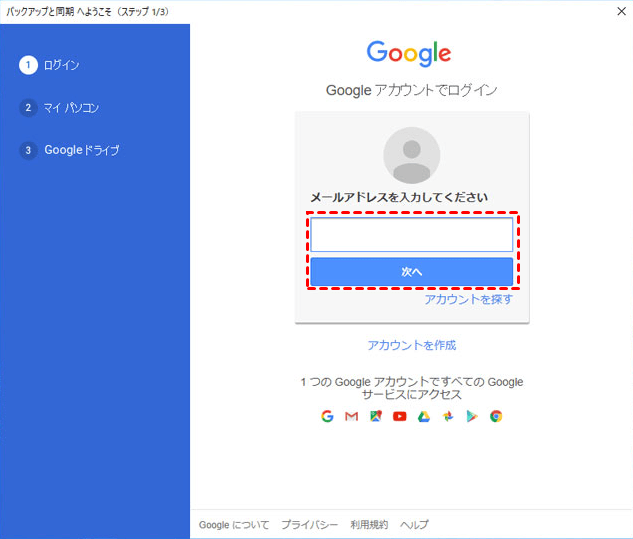Click the Google Maps icon
The height and width of the screenshot is (539, 633).
tap(376, 416)
